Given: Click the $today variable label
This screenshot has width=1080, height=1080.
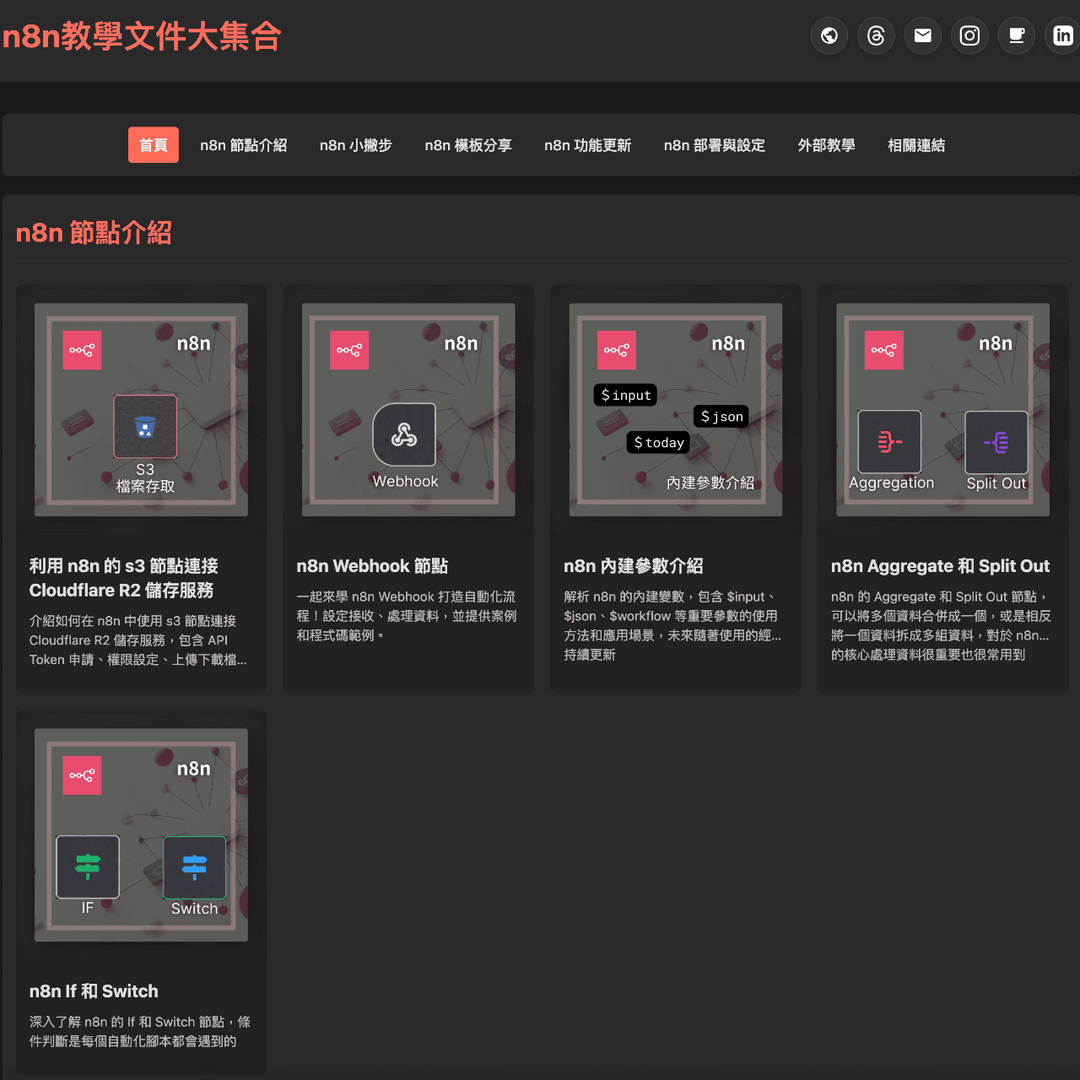Looking at the screenshot, I should click(x=658, y=442).
